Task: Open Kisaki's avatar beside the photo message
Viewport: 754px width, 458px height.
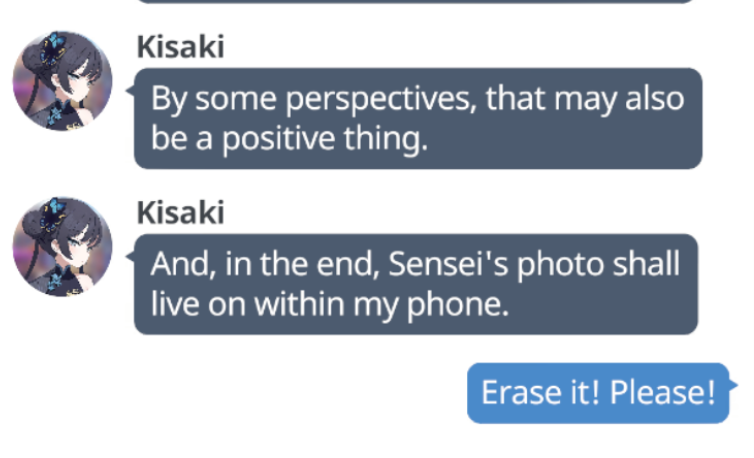Action: (63, 246)
